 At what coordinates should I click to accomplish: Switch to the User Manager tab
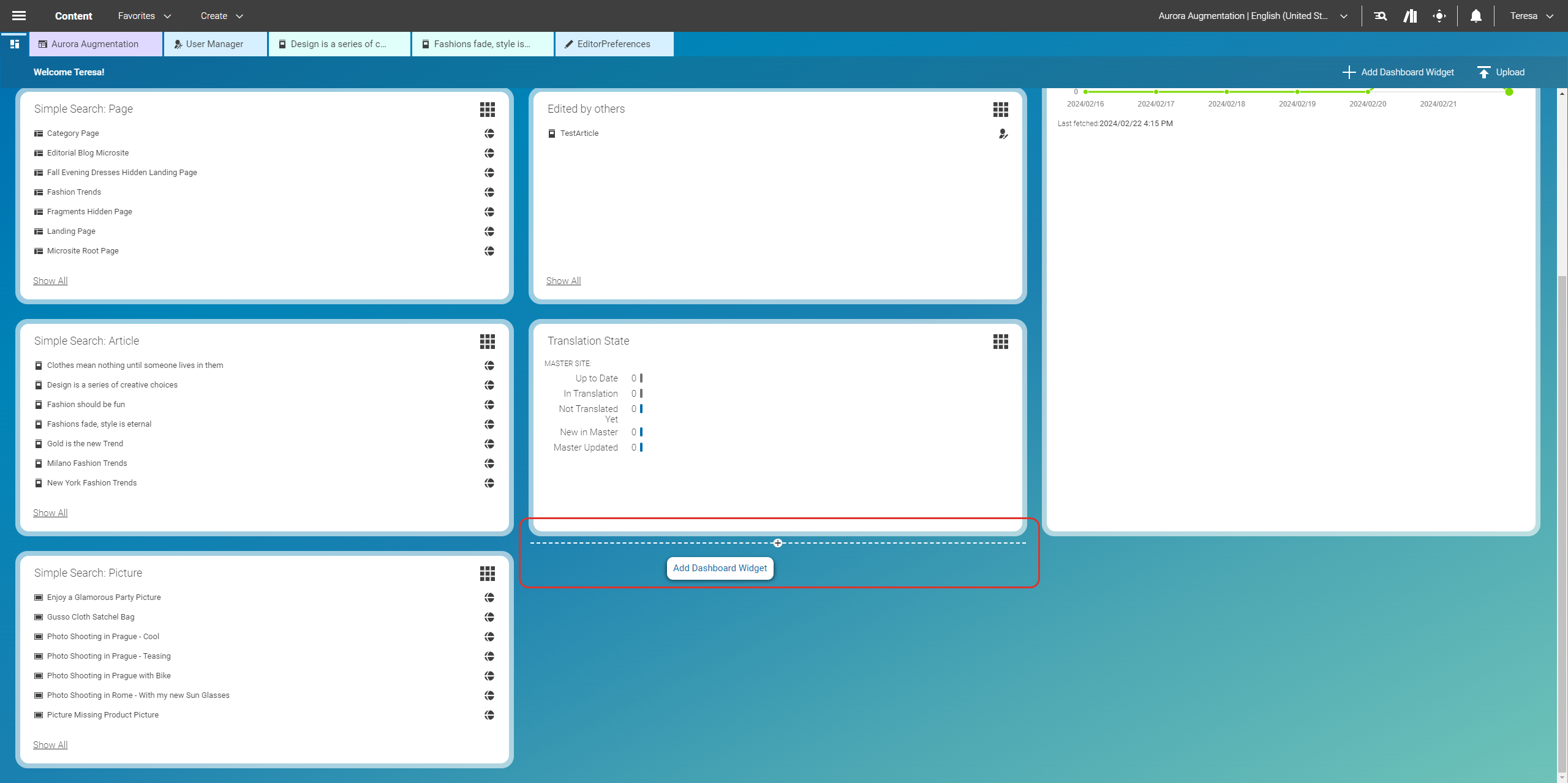(x=214, y=43)
